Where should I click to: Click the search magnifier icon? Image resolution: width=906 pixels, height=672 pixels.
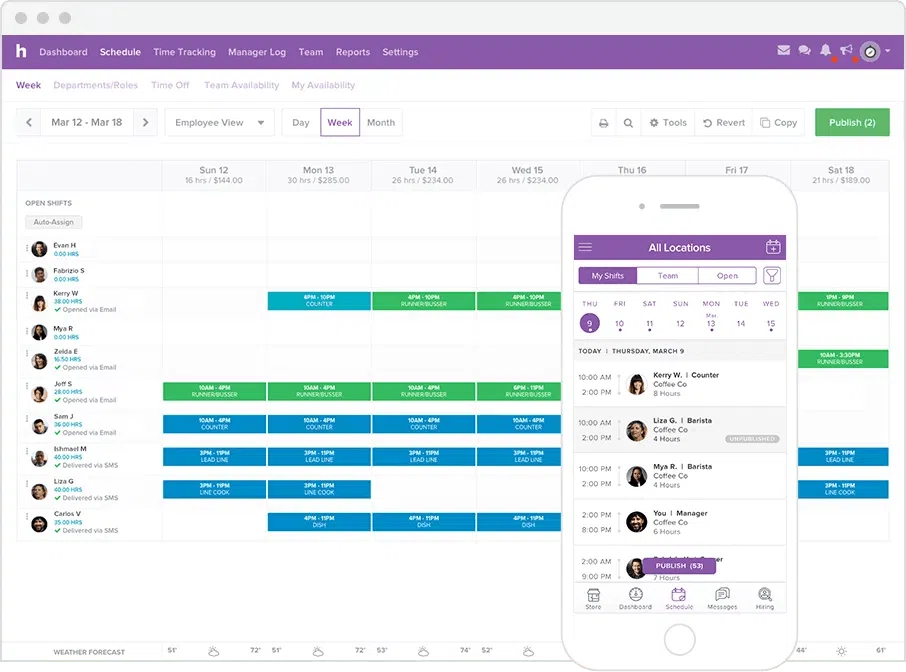(628, 123)
